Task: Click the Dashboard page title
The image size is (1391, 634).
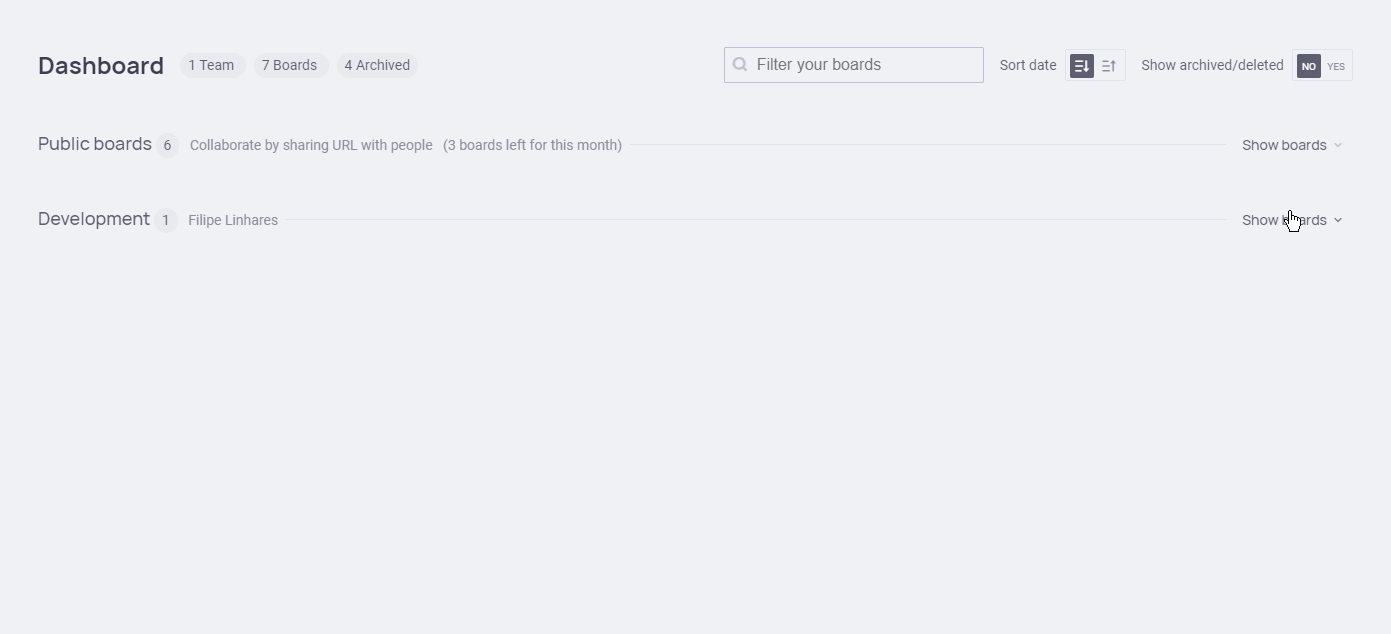Action: tap(101, 66)
